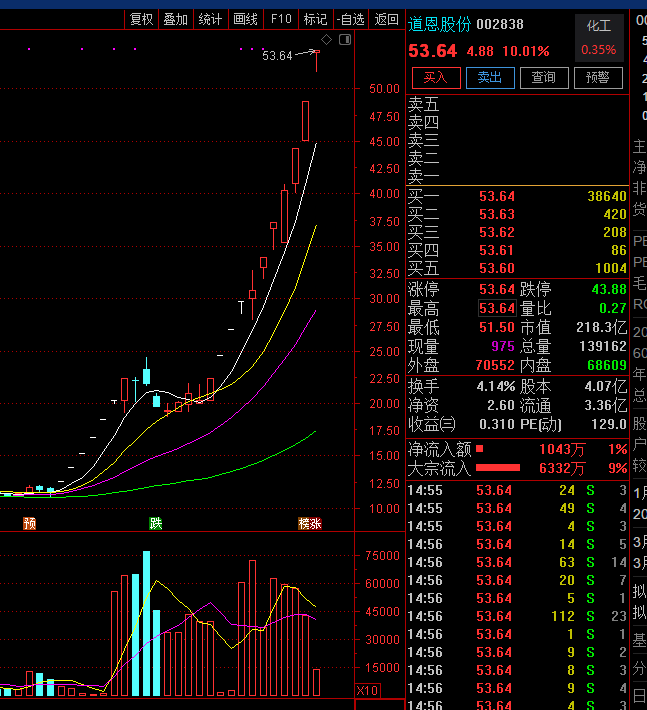Click the 卖五 ask row label

pos(423,105)
